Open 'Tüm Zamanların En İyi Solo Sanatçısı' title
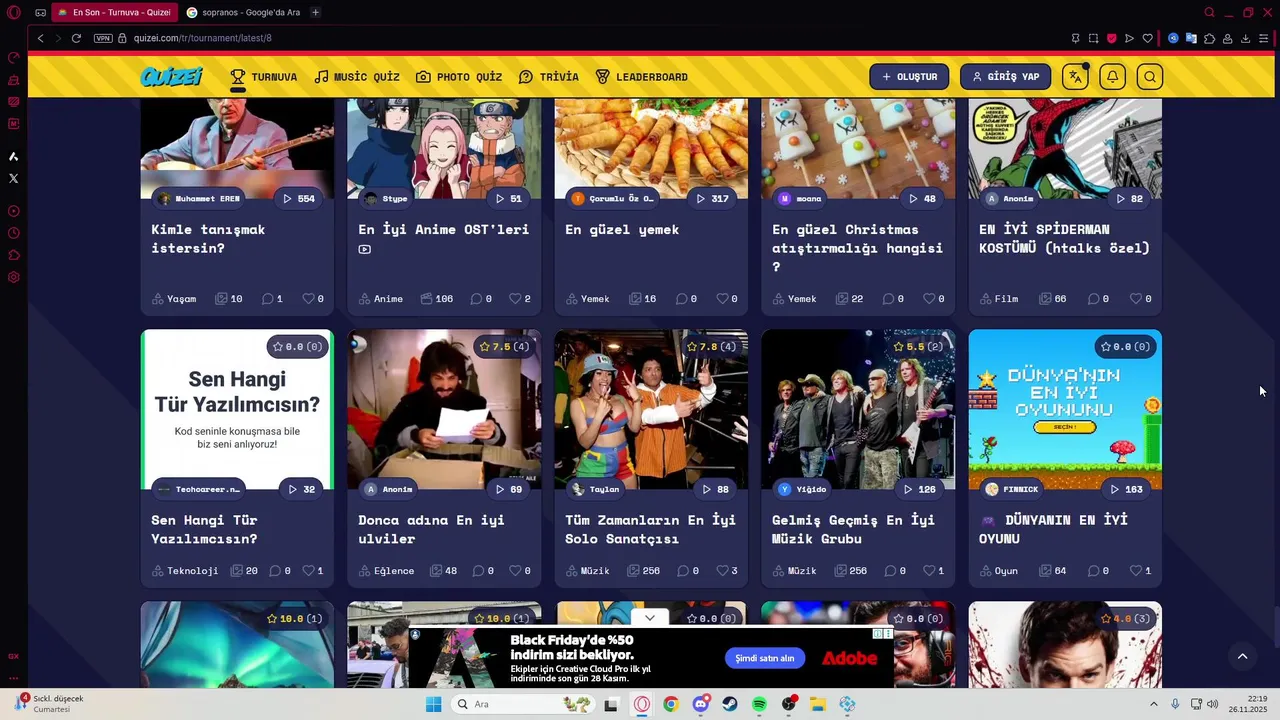The width and height of the screenshot is (1280, 720). (650, 529)
